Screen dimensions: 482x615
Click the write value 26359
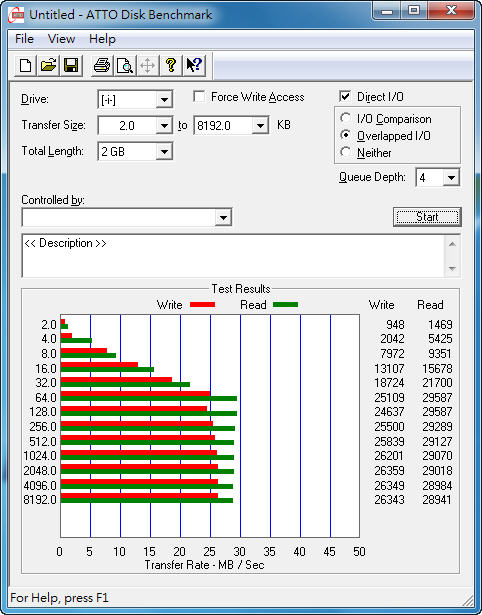tap(389, 470)
